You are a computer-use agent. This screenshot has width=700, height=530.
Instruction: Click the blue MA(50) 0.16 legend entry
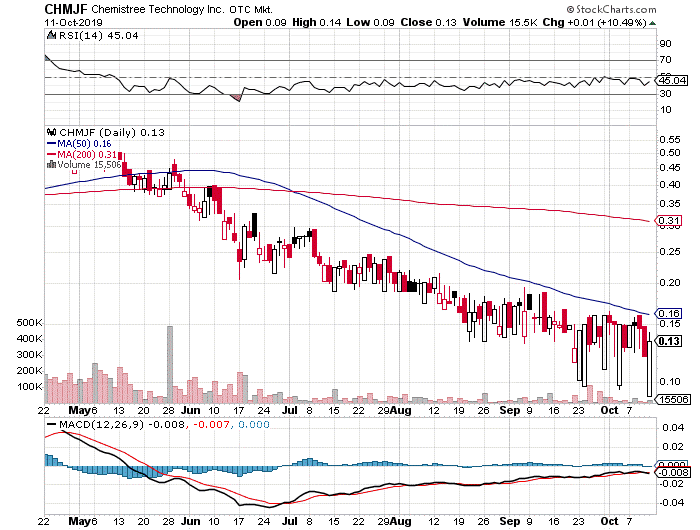click(x=79, y=144)
